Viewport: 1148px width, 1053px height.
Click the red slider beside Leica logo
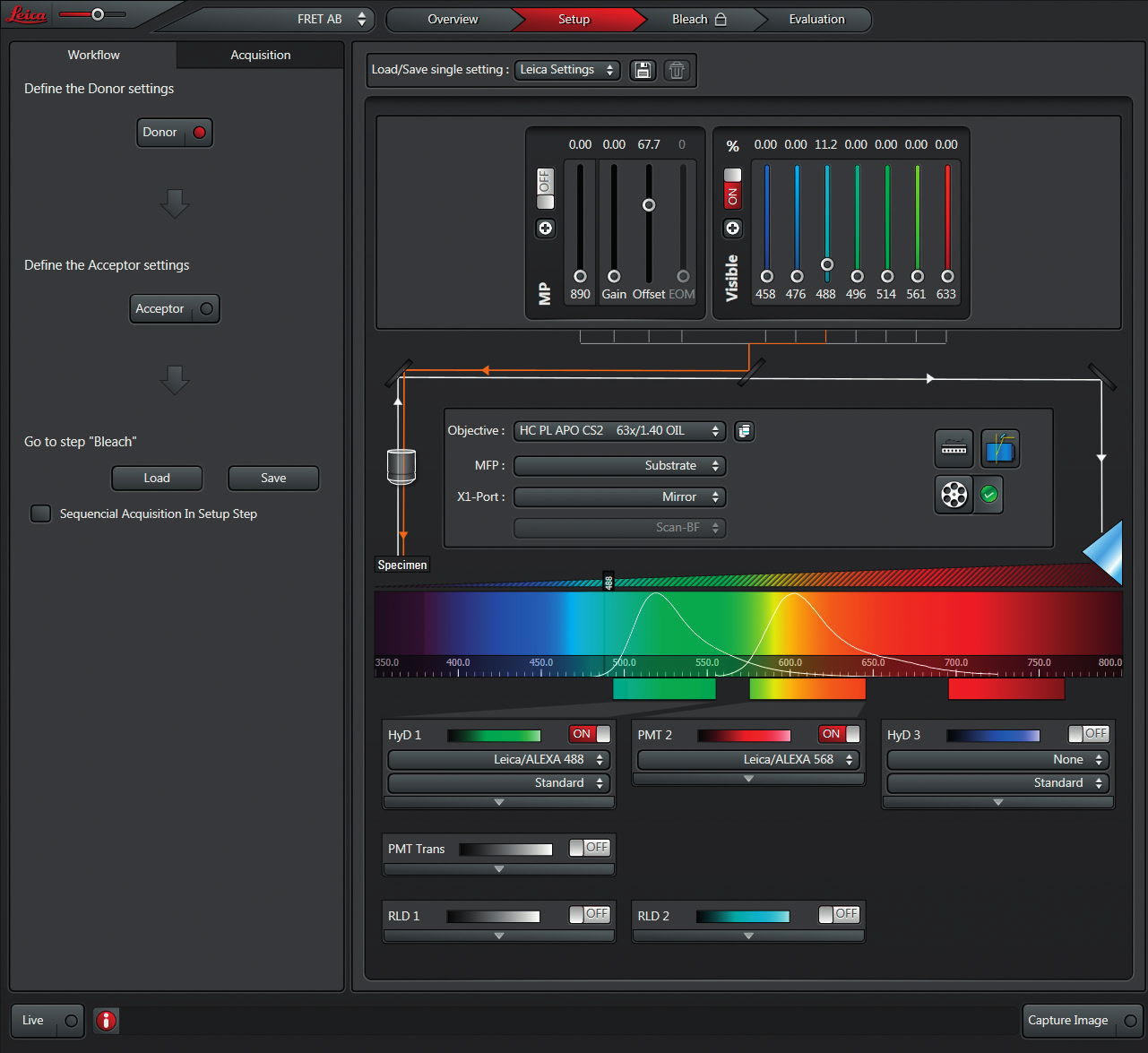[x=98, y=14]
